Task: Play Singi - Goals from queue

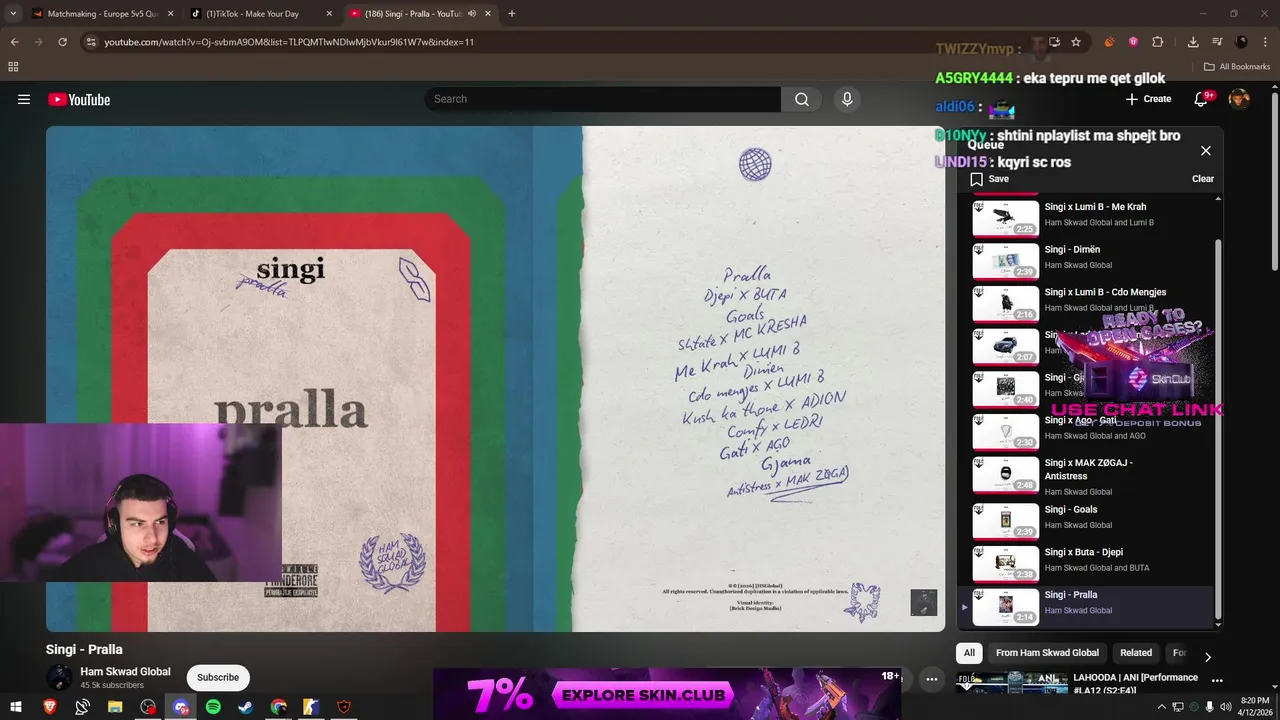Action: pos(1090,520)
